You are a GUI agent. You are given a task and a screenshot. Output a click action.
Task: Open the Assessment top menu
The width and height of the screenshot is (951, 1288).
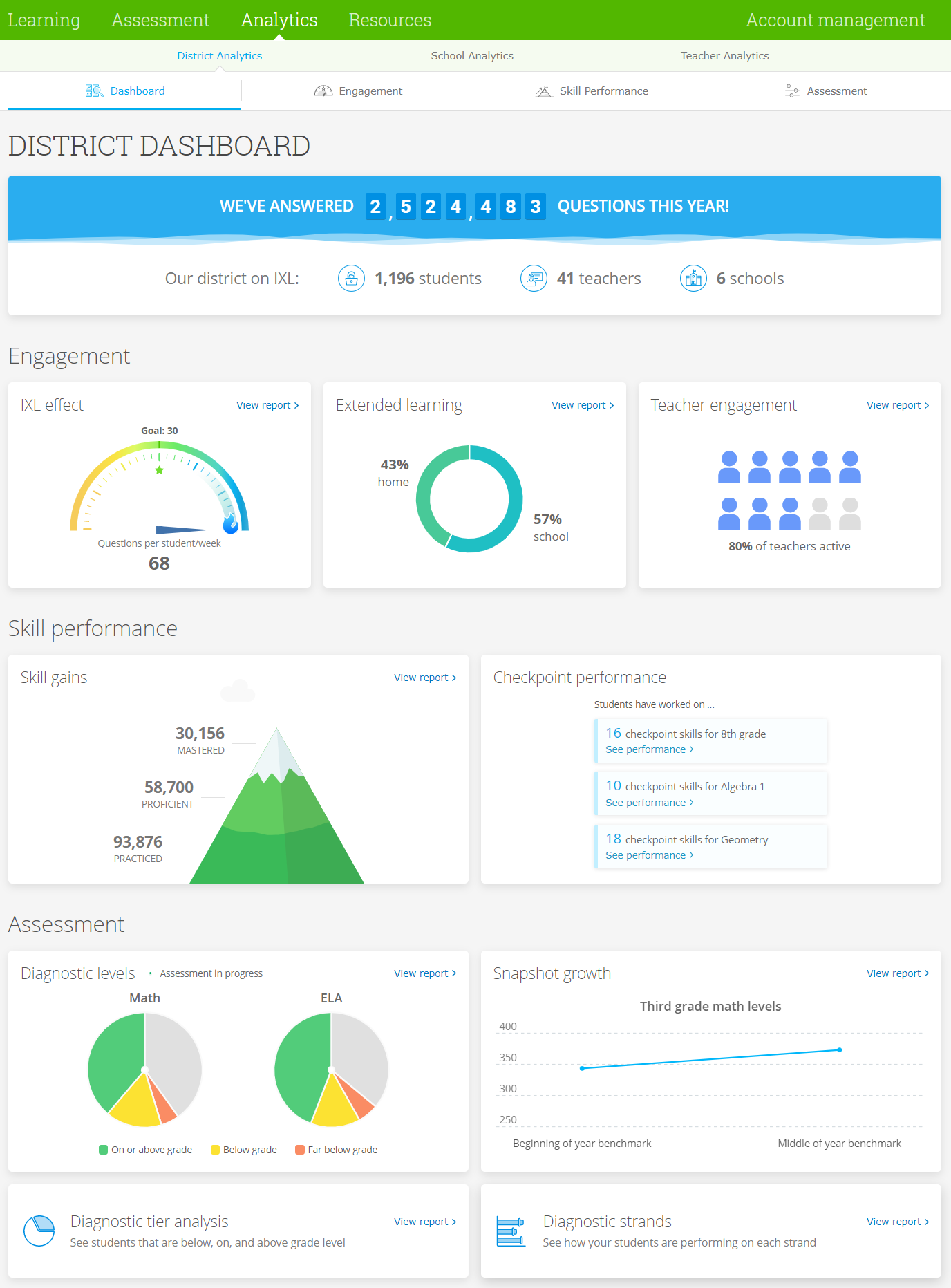160,20
